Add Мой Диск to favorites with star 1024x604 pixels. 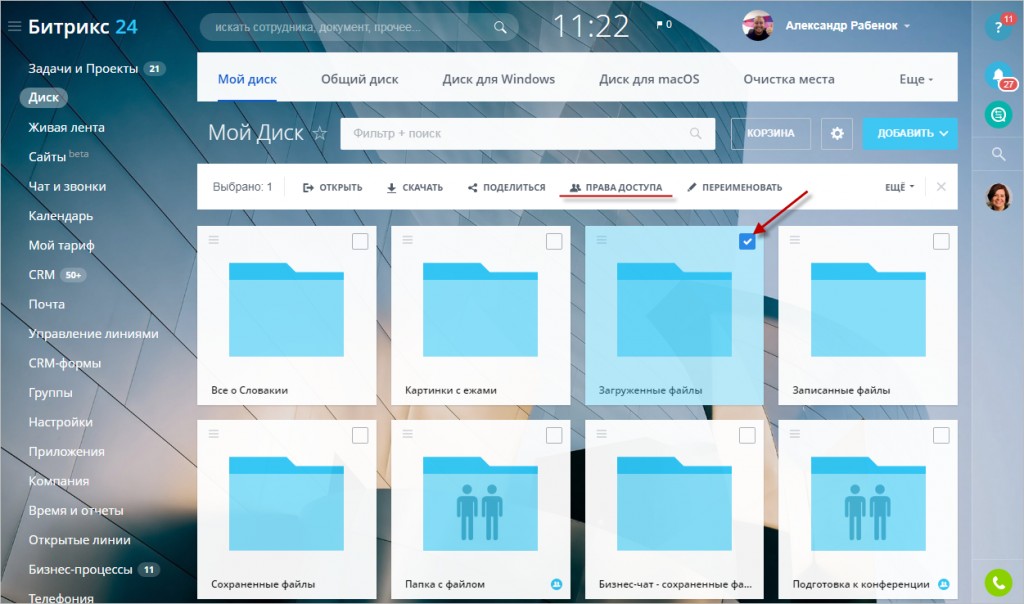(319, 133)
